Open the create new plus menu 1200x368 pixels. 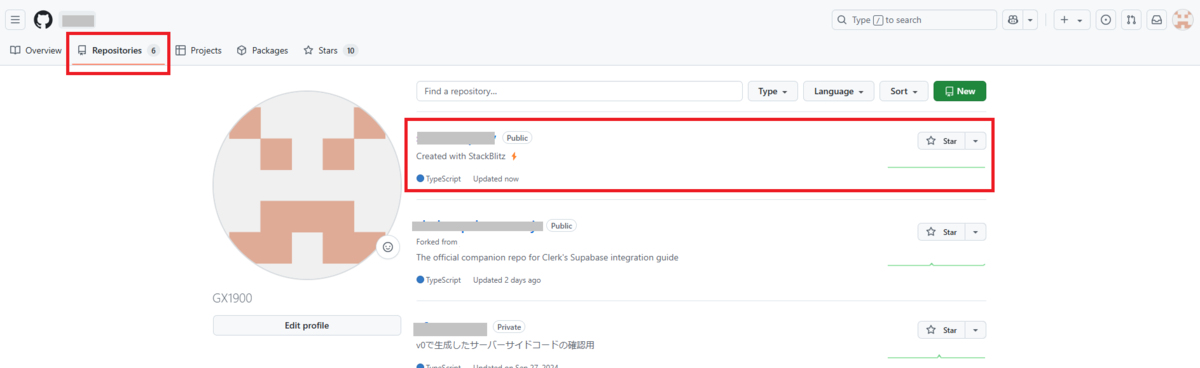pos(1072,20)
